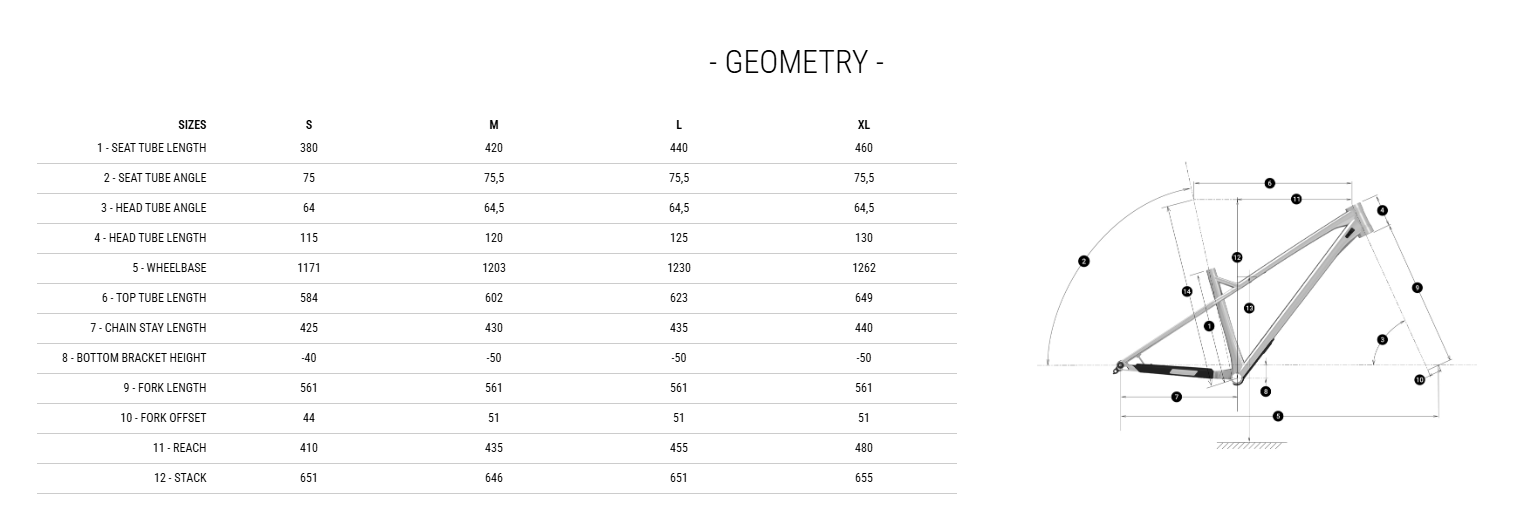Screen dimensions: 1531x522
Task: Select marker 14 on the frame diagram
Action: [x=1187, y=292]
